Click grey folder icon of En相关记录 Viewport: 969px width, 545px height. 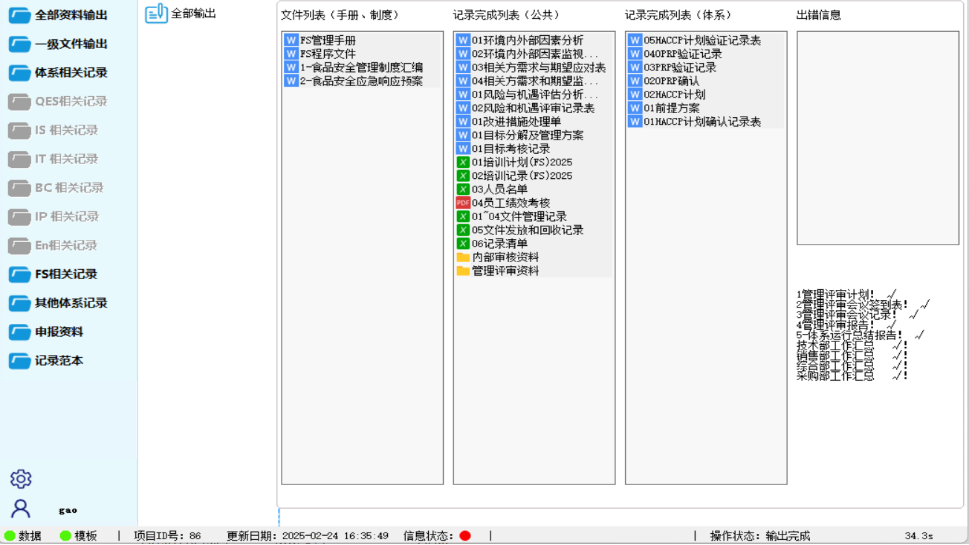coord(19,245)
